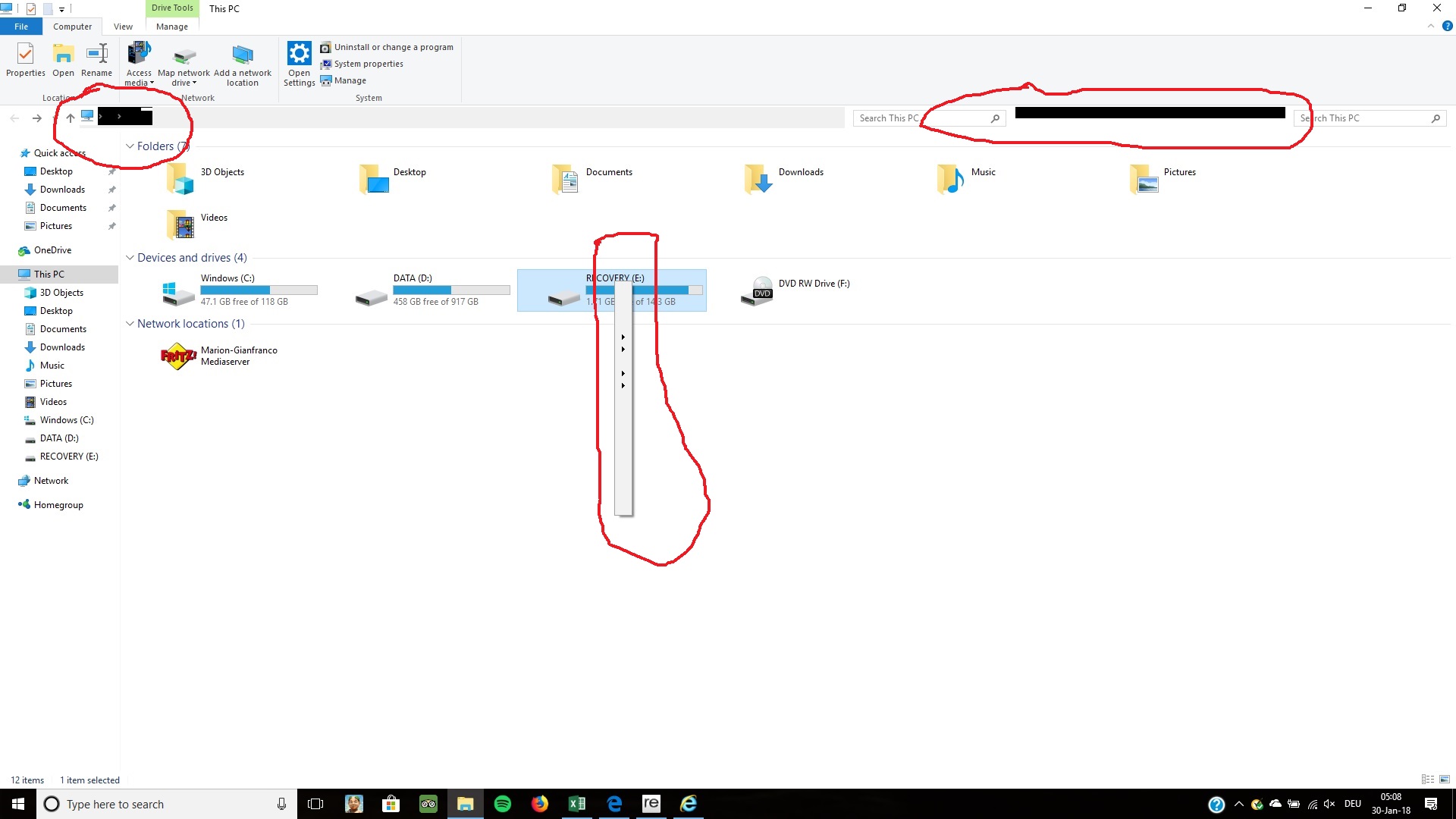
Task: Open the Access media dropdown
Action: (x=139, y=64)
